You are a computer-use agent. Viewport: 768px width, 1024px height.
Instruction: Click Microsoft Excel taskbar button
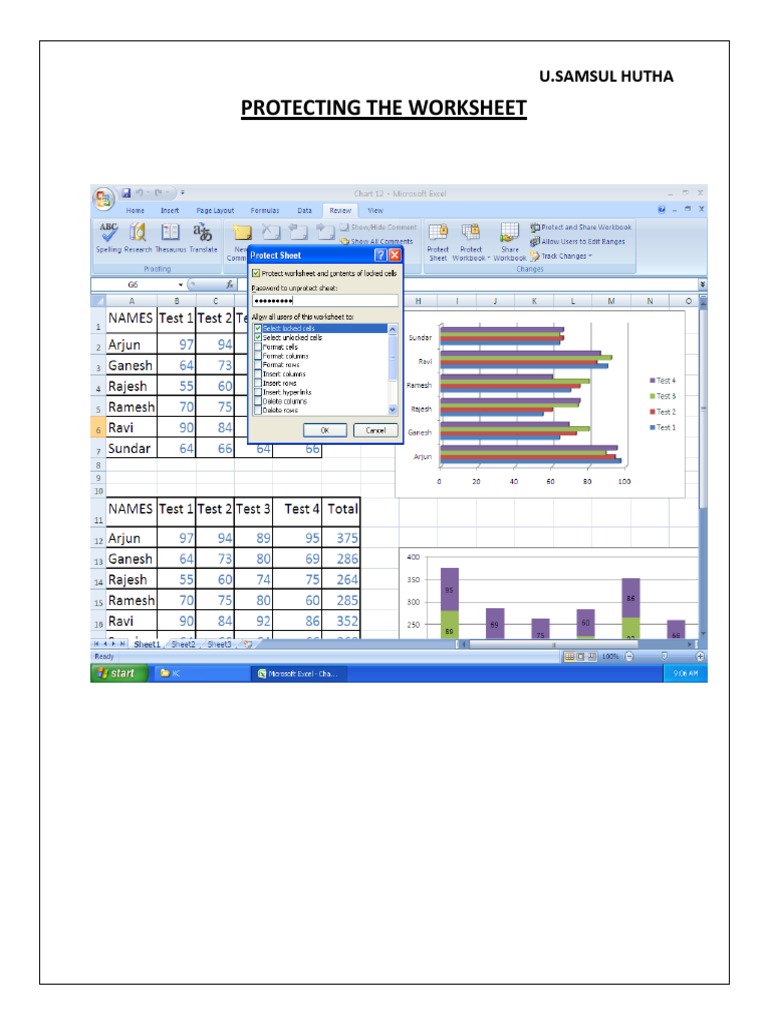coord(298,673)
